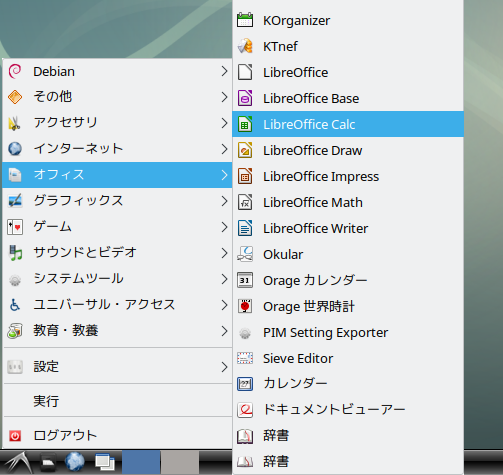Click the orange LibreOffice Impress icon

(x=245, y=176)
